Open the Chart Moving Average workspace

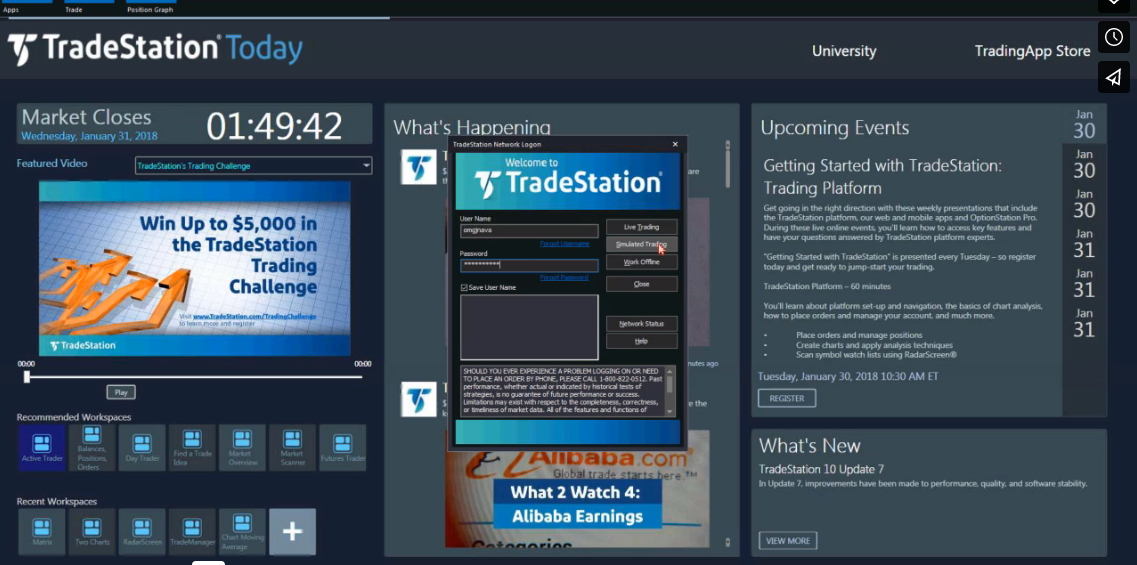click(242, 532)
